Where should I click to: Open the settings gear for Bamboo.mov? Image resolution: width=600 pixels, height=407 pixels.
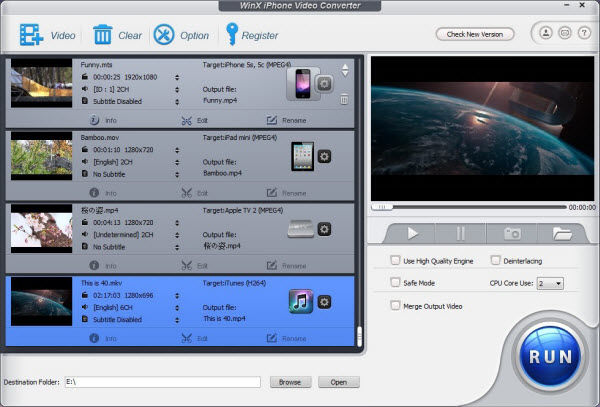pyautogui.click(x=324, y=156)
